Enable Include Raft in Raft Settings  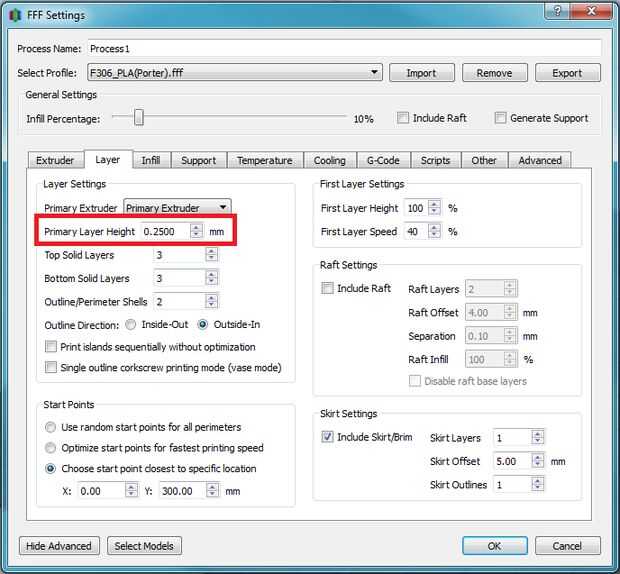coord(327,288)
